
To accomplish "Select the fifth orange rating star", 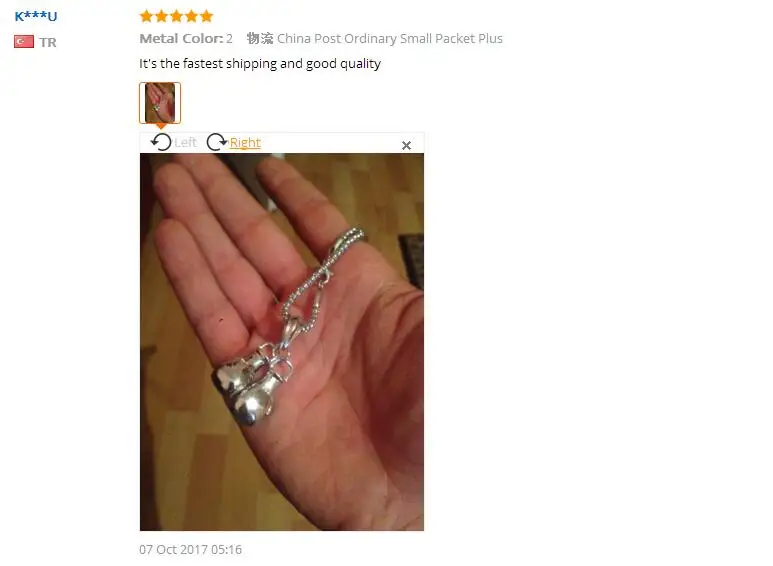I will click(x=207, y=16).
